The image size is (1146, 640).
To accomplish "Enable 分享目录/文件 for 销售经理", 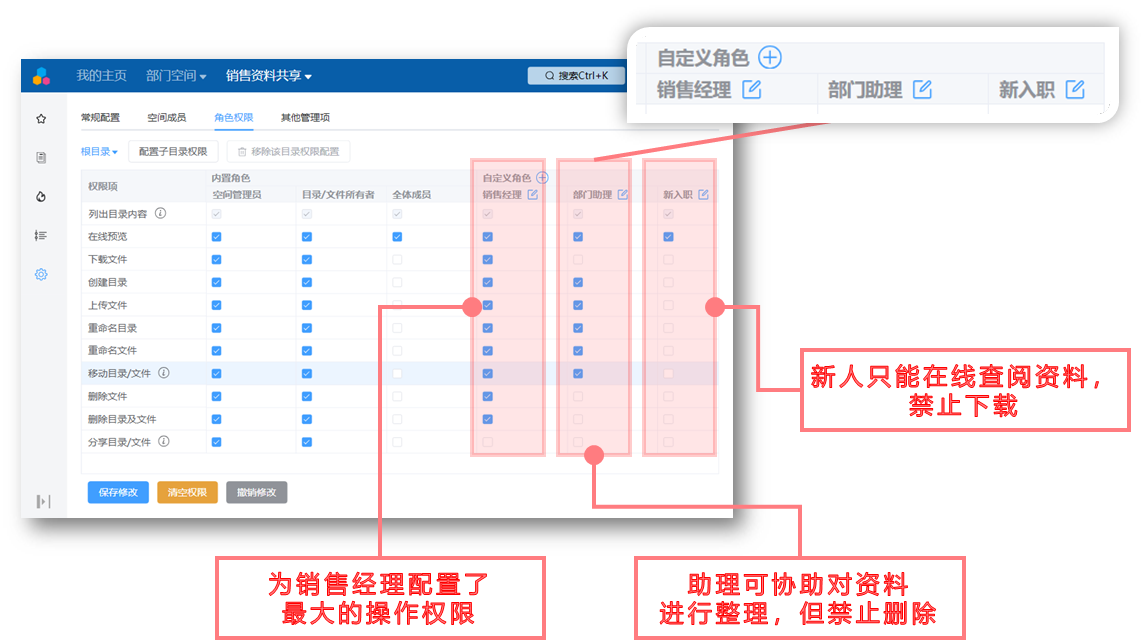I will point(487,442).
